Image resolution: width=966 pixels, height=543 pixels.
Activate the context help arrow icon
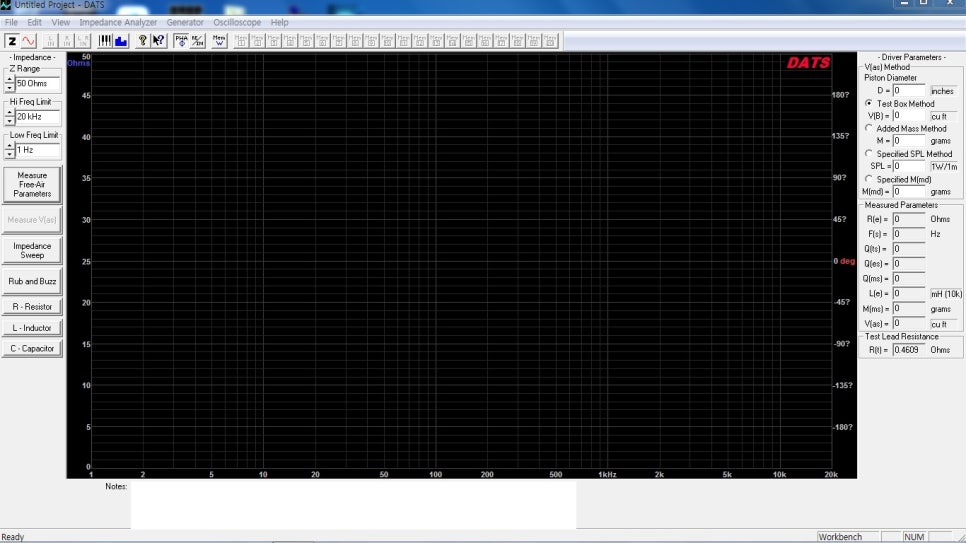[x=159, y=41]
